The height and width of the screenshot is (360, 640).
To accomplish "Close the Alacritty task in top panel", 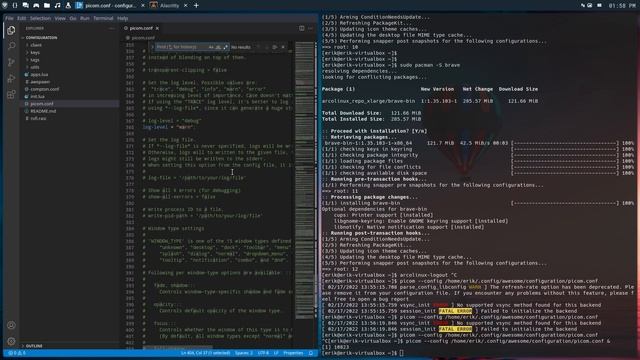I will (185, 5).
